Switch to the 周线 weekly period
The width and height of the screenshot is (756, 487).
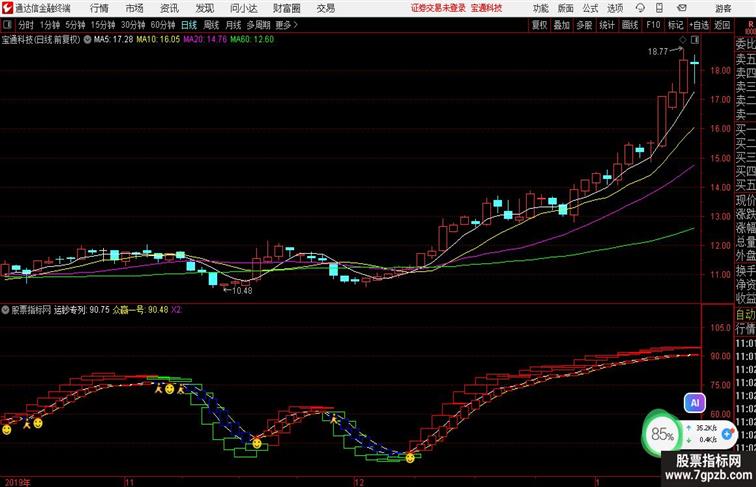211,25
